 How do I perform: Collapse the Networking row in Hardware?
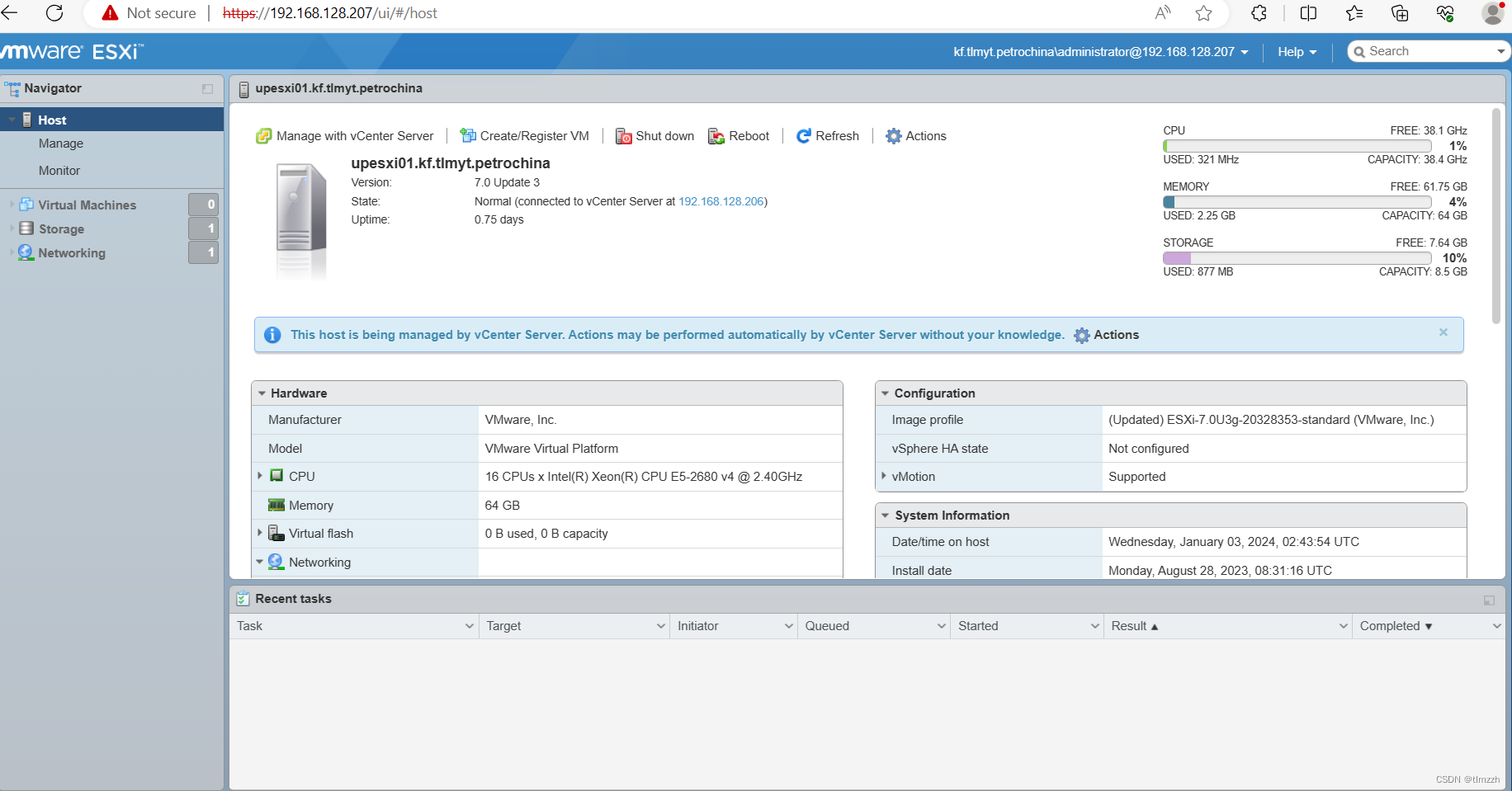pos(260,562)
